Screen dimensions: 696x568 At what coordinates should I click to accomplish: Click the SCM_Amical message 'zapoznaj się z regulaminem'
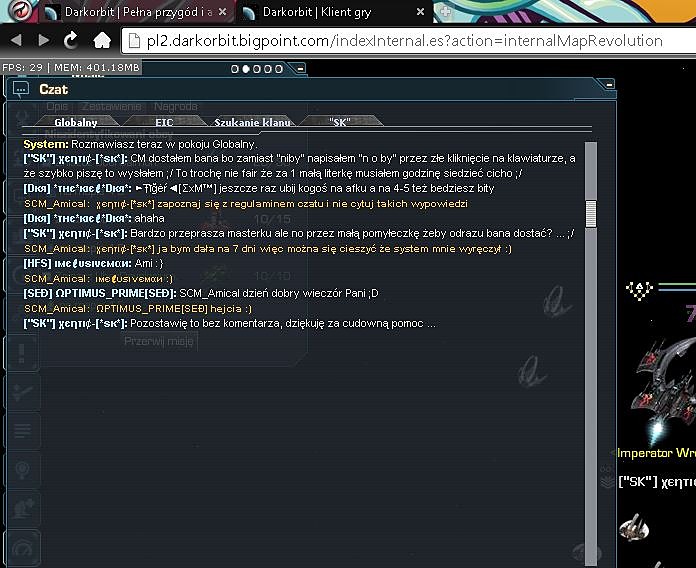coord(245,204)
